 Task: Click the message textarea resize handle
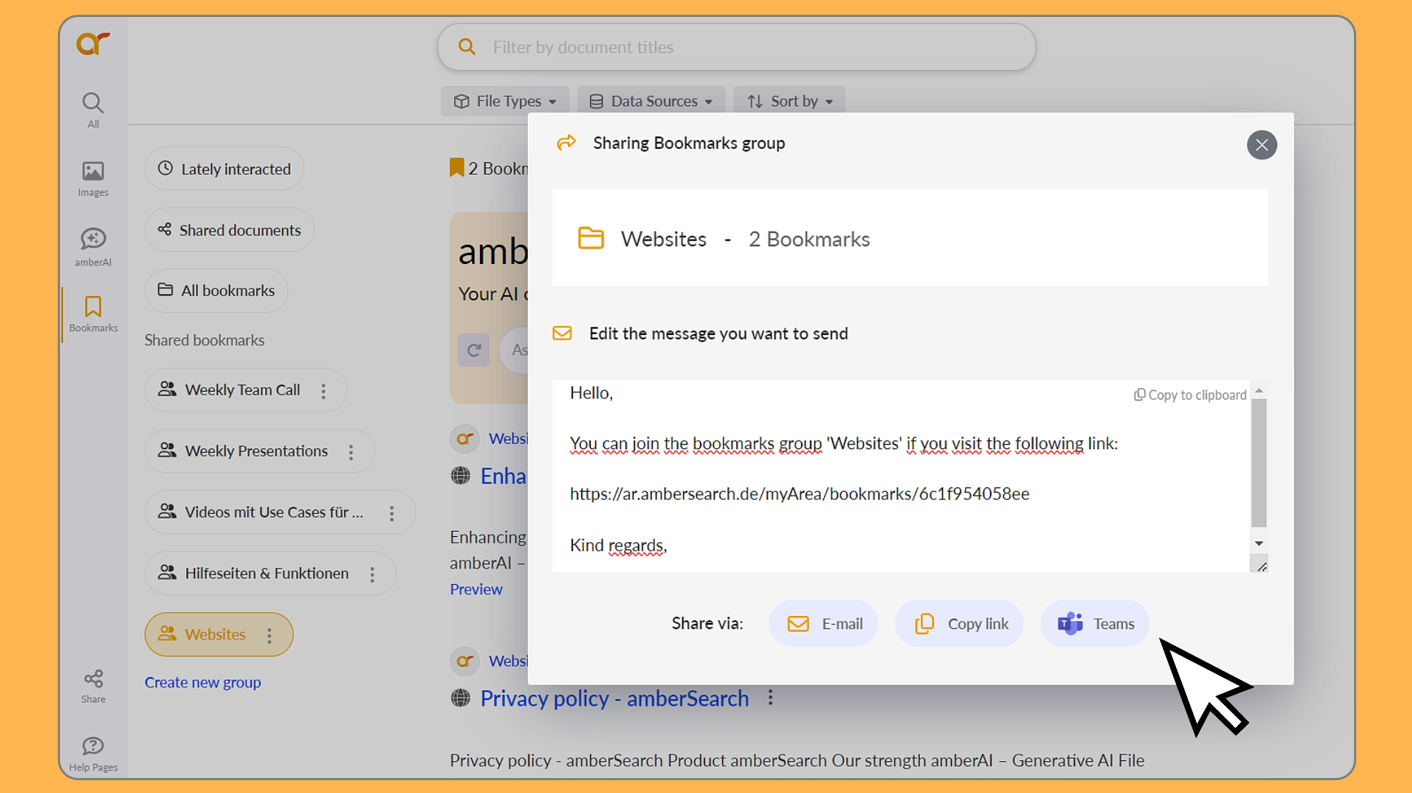[x=1261, y=566]
